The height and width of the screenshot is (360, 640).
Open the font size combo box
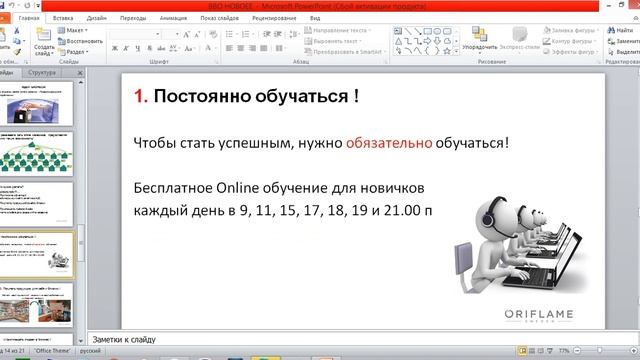point(171,35)
